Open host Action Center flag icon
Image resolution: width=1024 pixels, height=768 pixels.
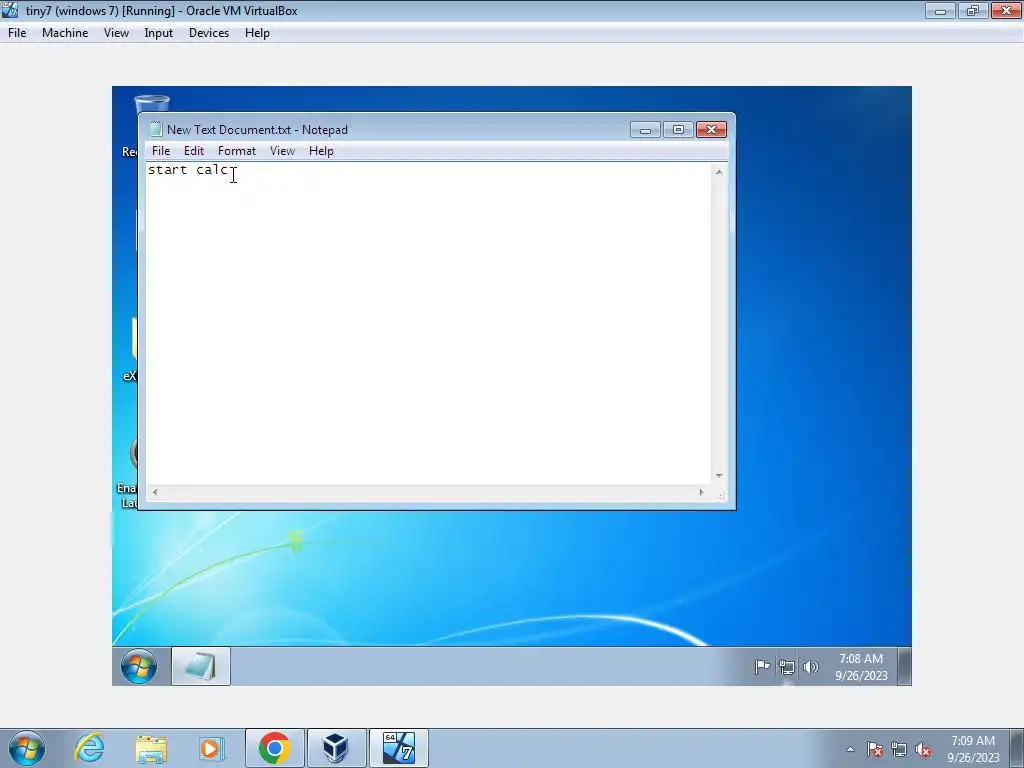point(875,750)
